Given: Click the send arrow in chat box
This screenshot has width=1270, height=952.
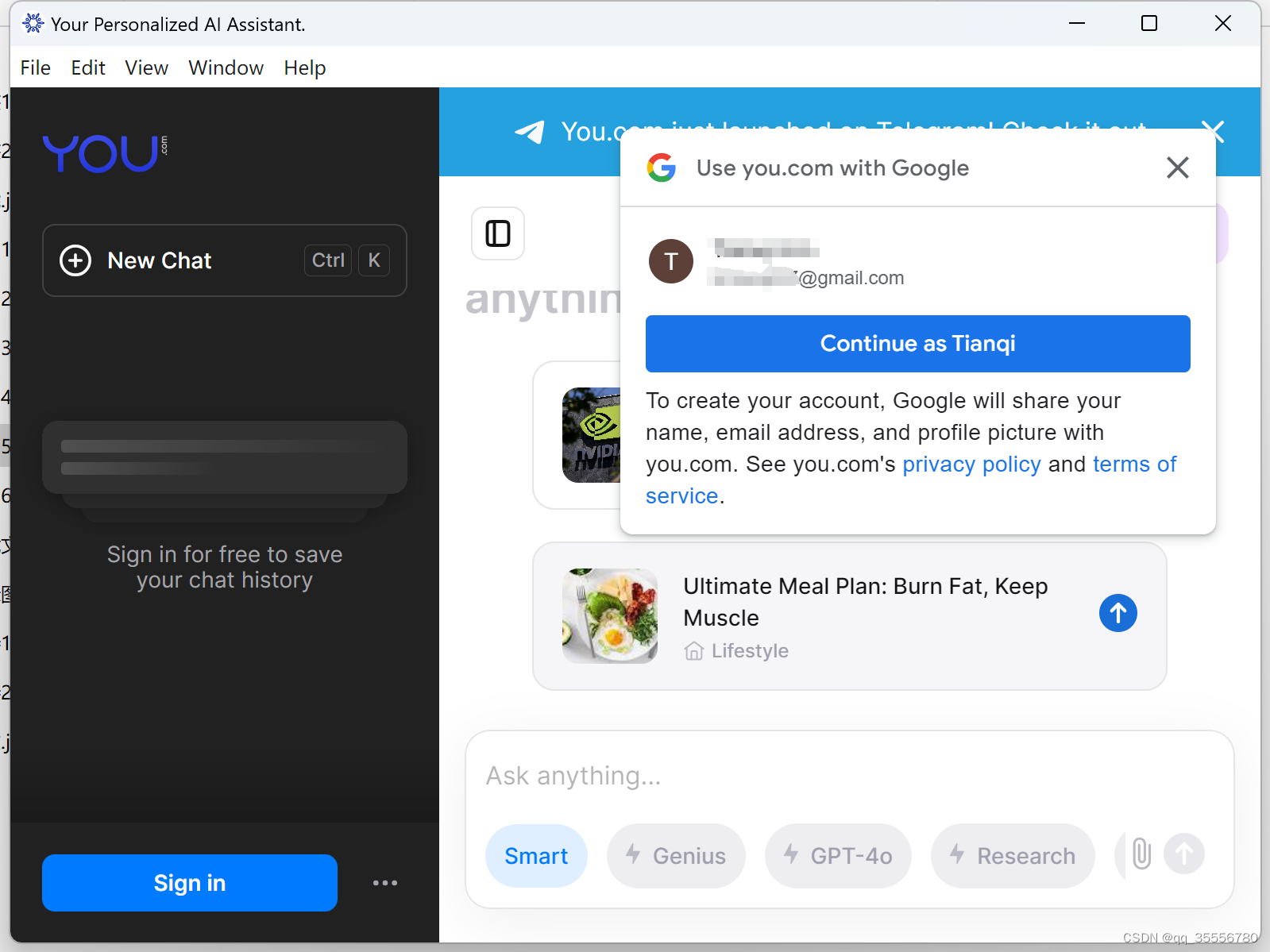Looking at the screenshot, I should coord(1183,854).
